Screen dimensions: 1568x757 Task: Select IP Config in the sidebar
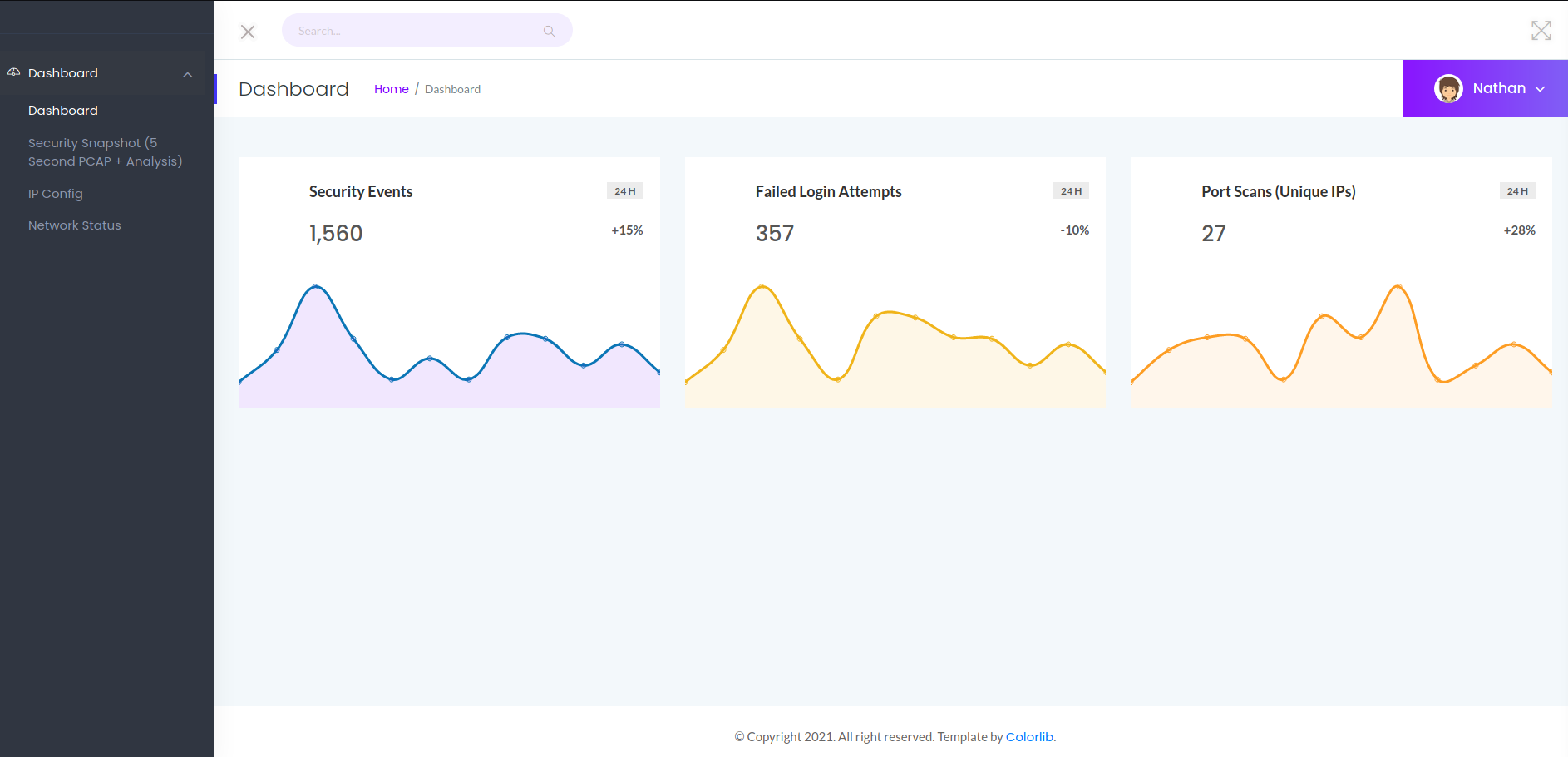(x=55, y=193)
